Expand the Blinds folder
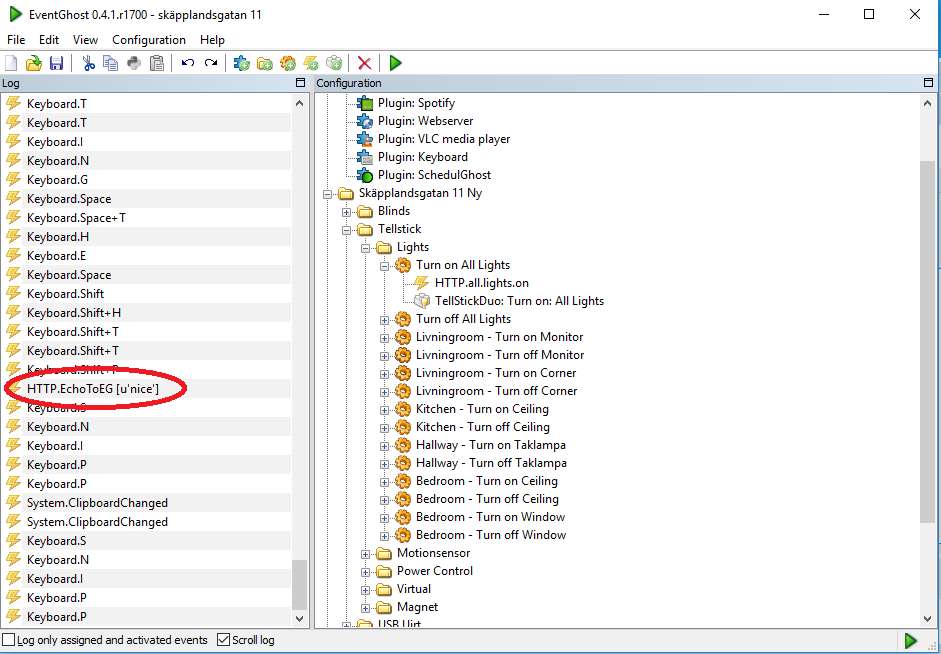The height and width of the screenshot is (654, 941). 346,212
